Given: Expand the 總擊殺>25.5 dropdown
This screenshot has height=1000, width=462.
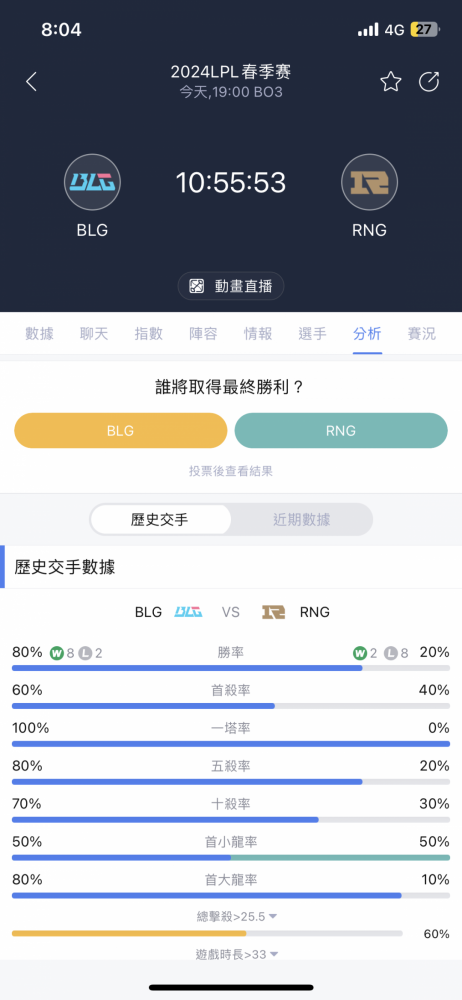Looking at the screenshot, I should click(237, 916).
